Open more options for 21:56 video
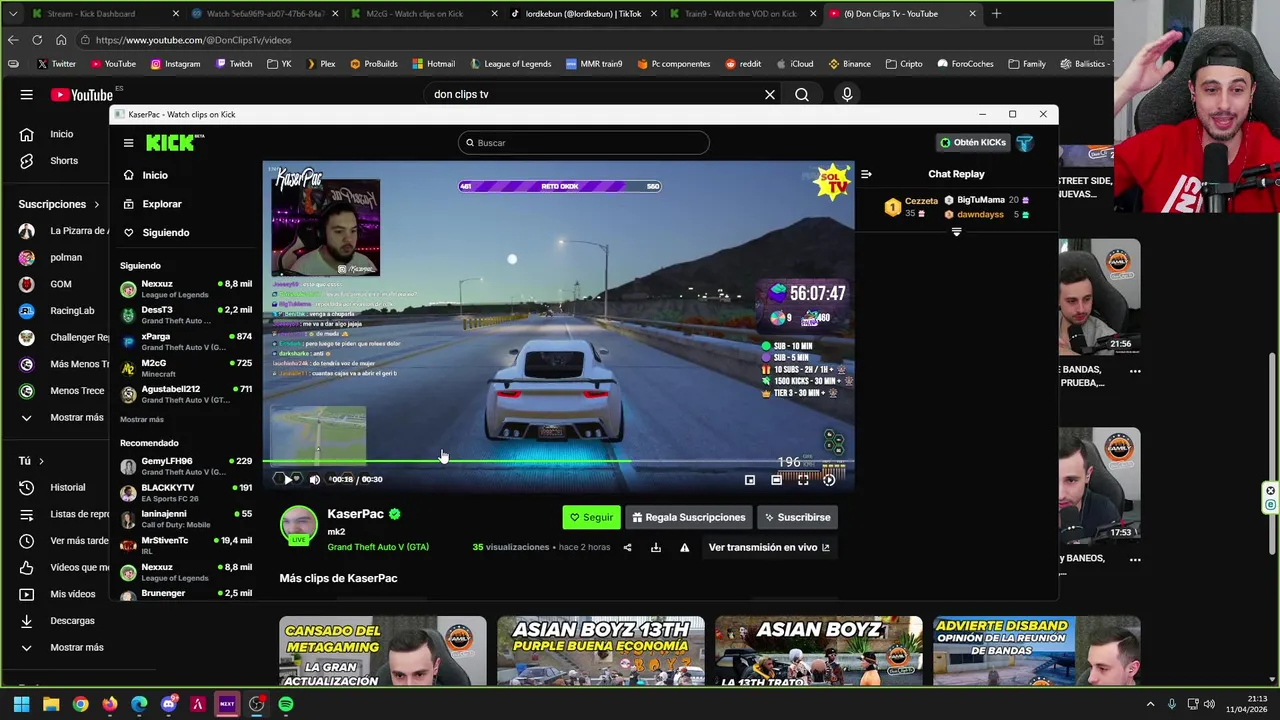The width and height of the screenshot is (1280, 720). (x=1135, y=371)
